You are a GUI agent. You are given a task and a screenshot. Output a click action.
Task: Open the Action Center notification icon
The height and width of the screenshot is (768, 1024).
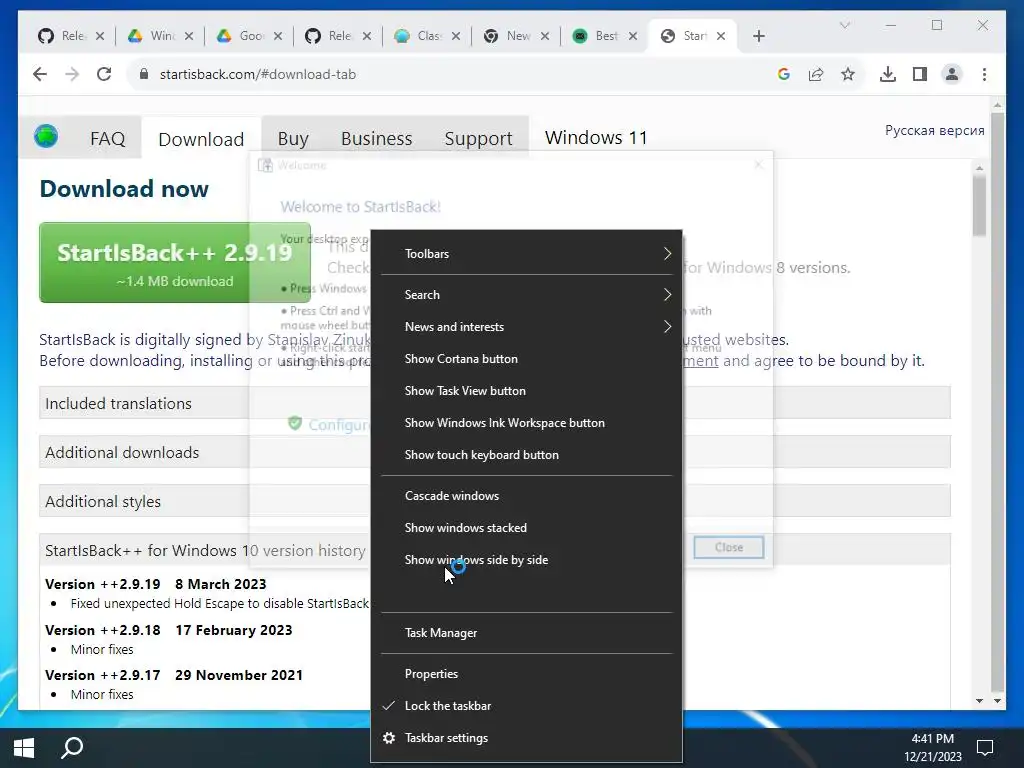click(x=984, y=748)
